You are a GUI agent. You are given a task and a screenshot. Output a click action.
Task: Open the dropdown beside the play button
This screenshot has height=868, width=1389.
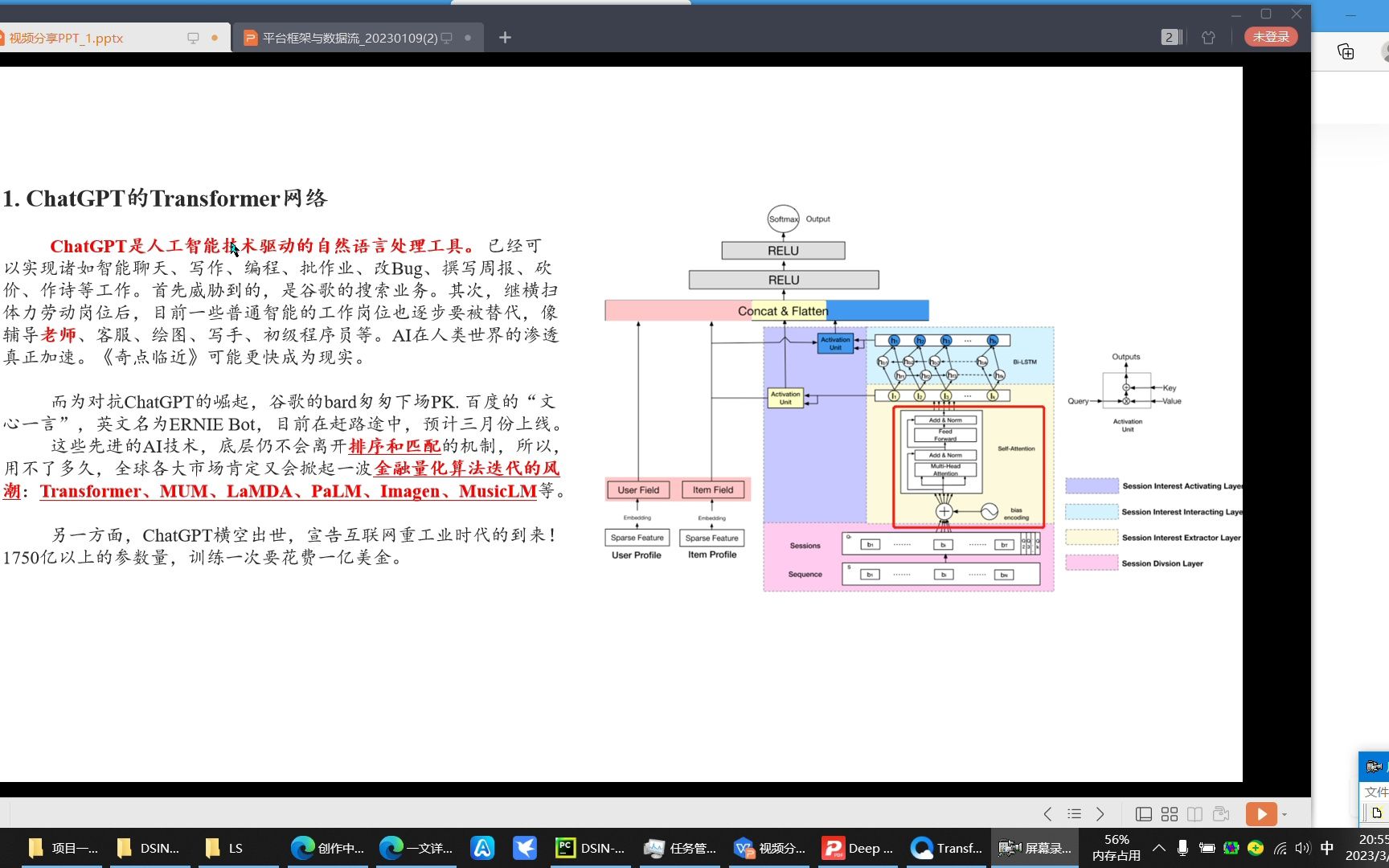tap(1284, 813)
